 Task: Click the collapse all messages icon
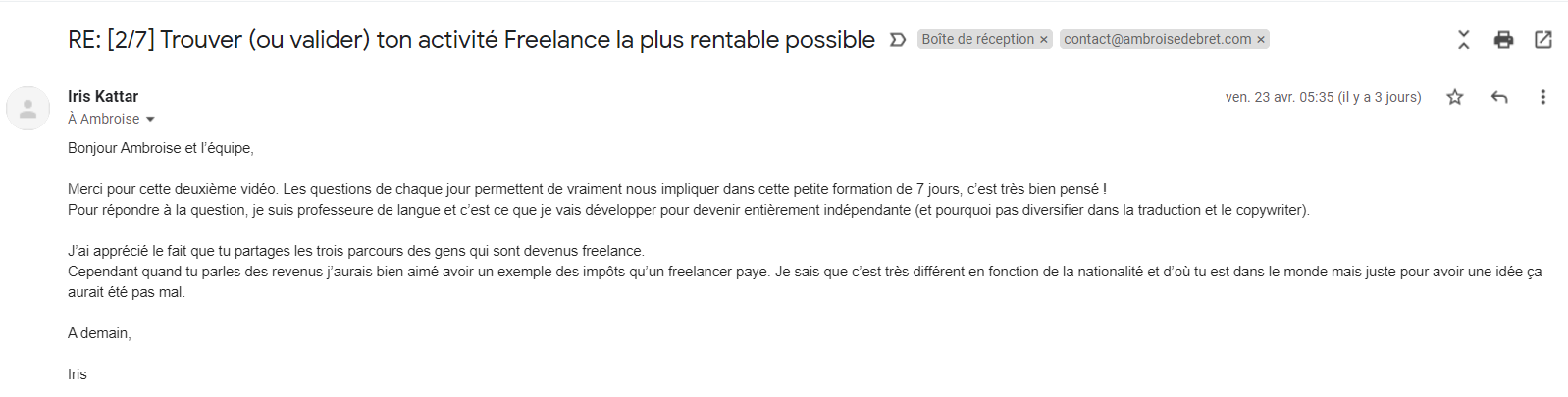pos(1463,40)
